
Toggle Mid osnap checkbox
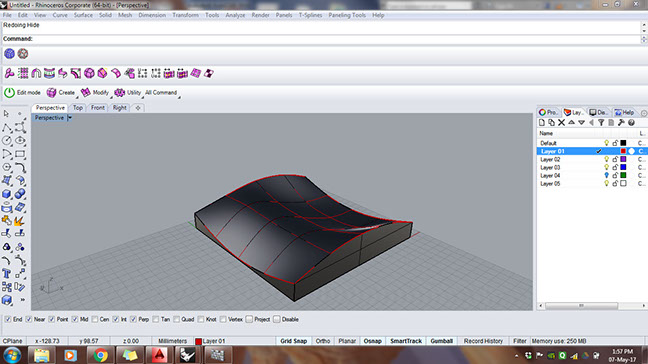tap(75, 319)
